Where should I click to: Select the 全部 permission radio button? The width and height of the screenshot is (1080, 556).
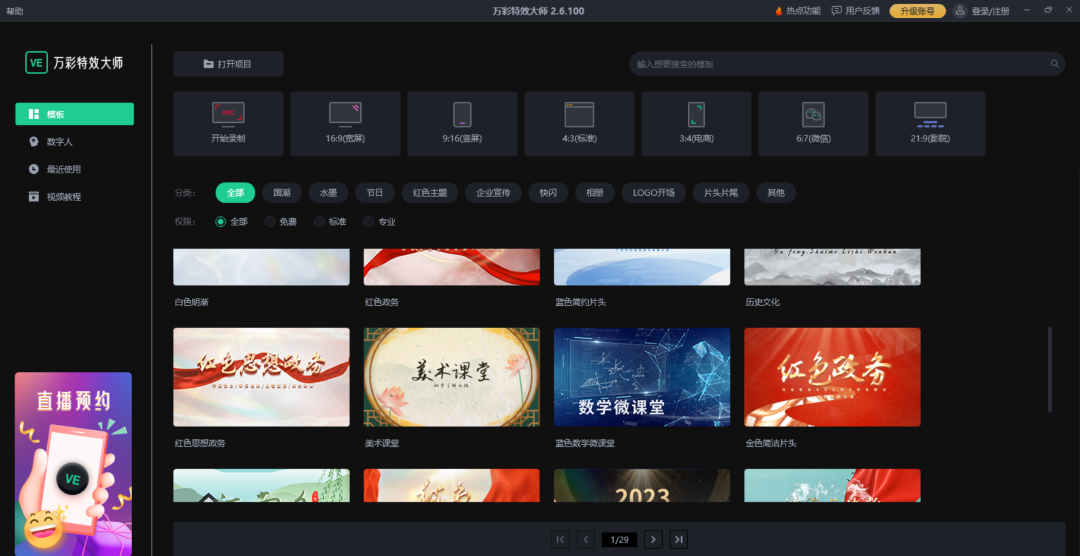coord(220,222)
